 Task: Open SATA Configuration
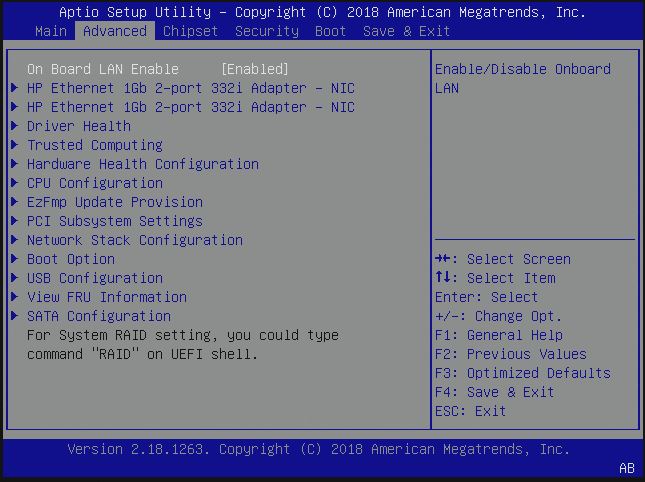98,316
